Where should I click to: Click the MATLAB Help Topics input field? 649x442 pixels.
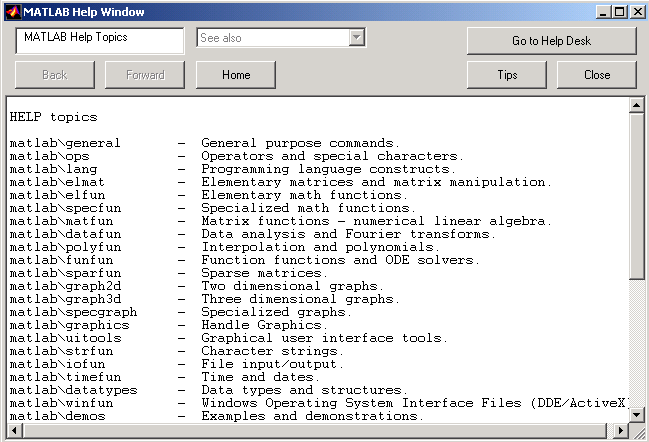pyautogui.click(x=100, y=41)
